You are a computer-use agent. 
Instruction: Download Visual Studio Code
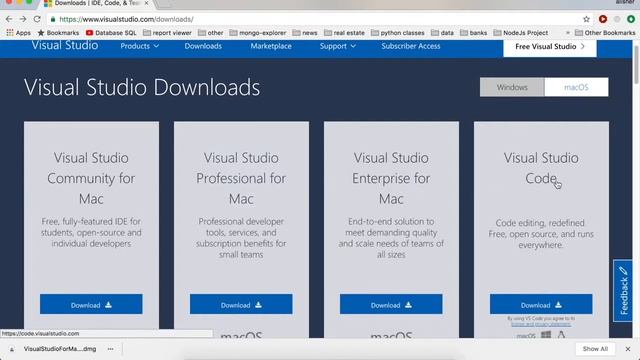pyautogui.click(x=541, y=304)
